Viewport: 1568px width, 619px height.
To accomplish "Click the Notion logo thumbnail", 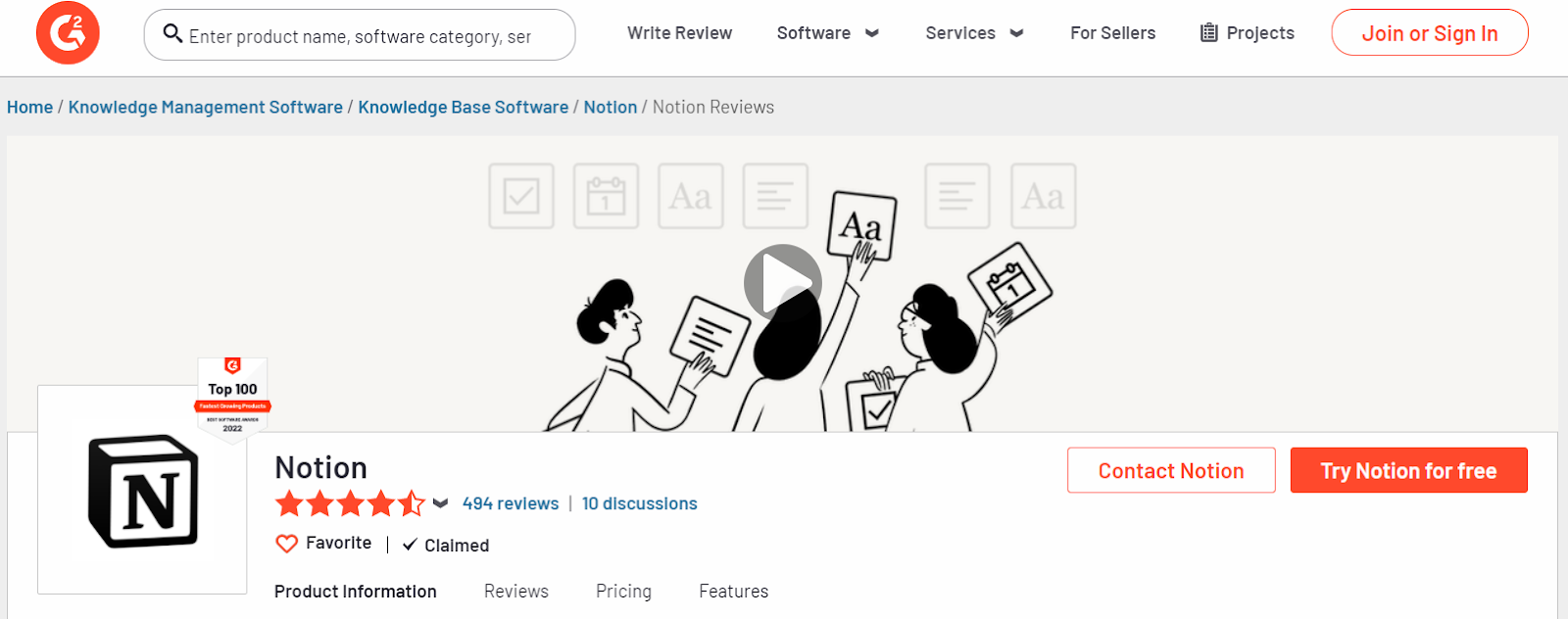I will click(143, 491).
